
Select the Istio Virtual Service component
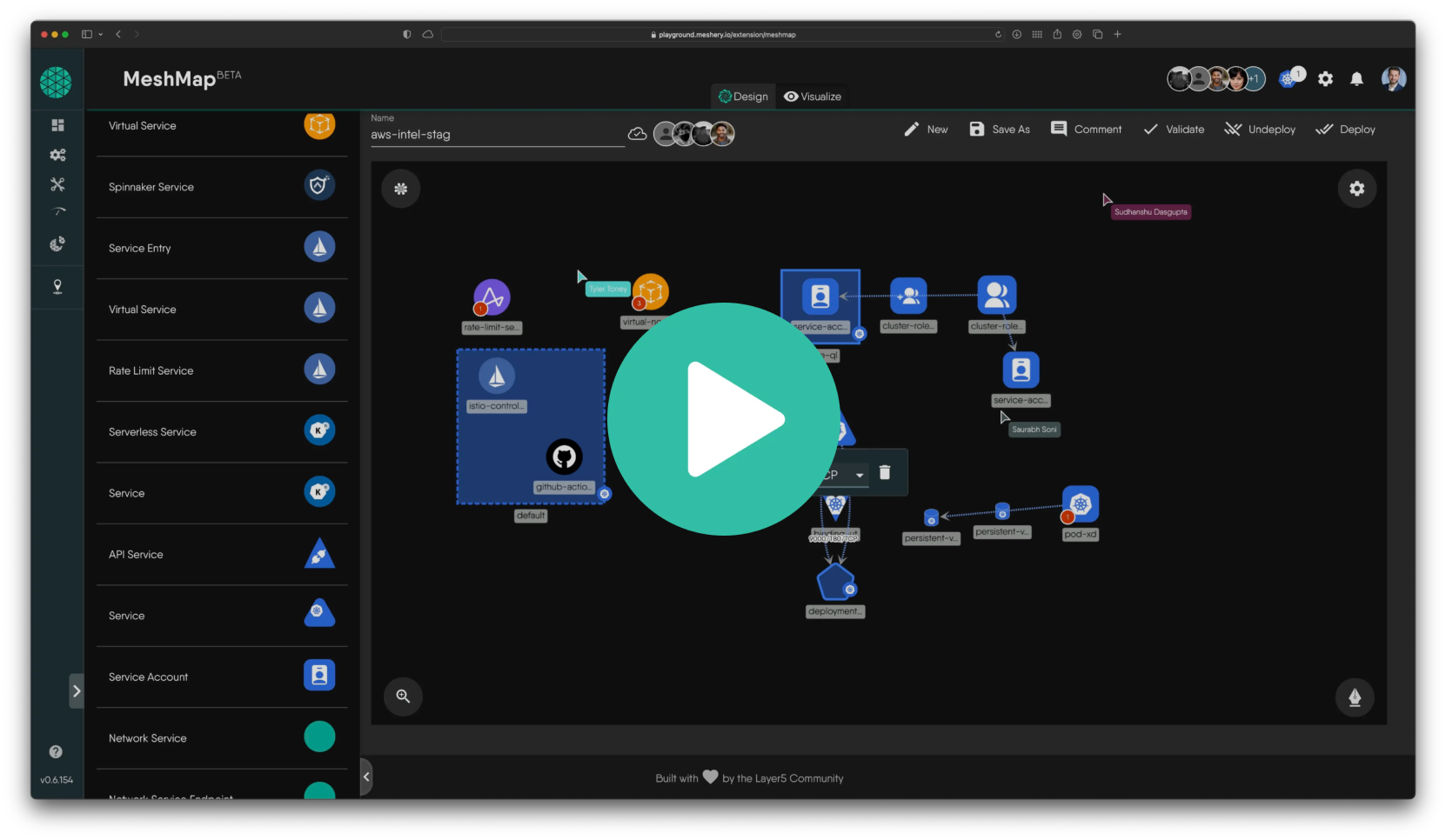pos(222,310)
